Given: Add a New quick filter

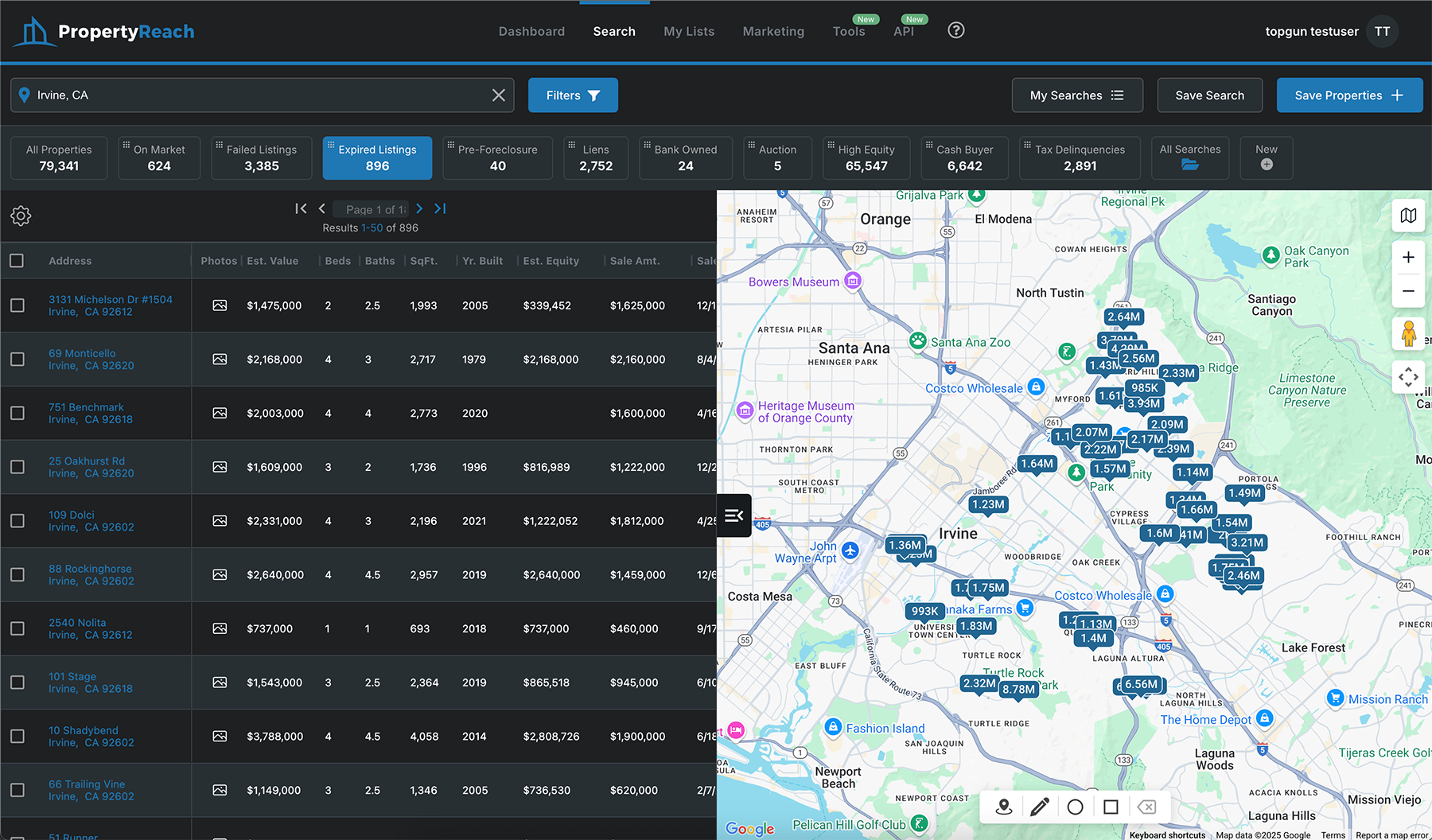Looking at the screenshot, I should [1267, 157].
